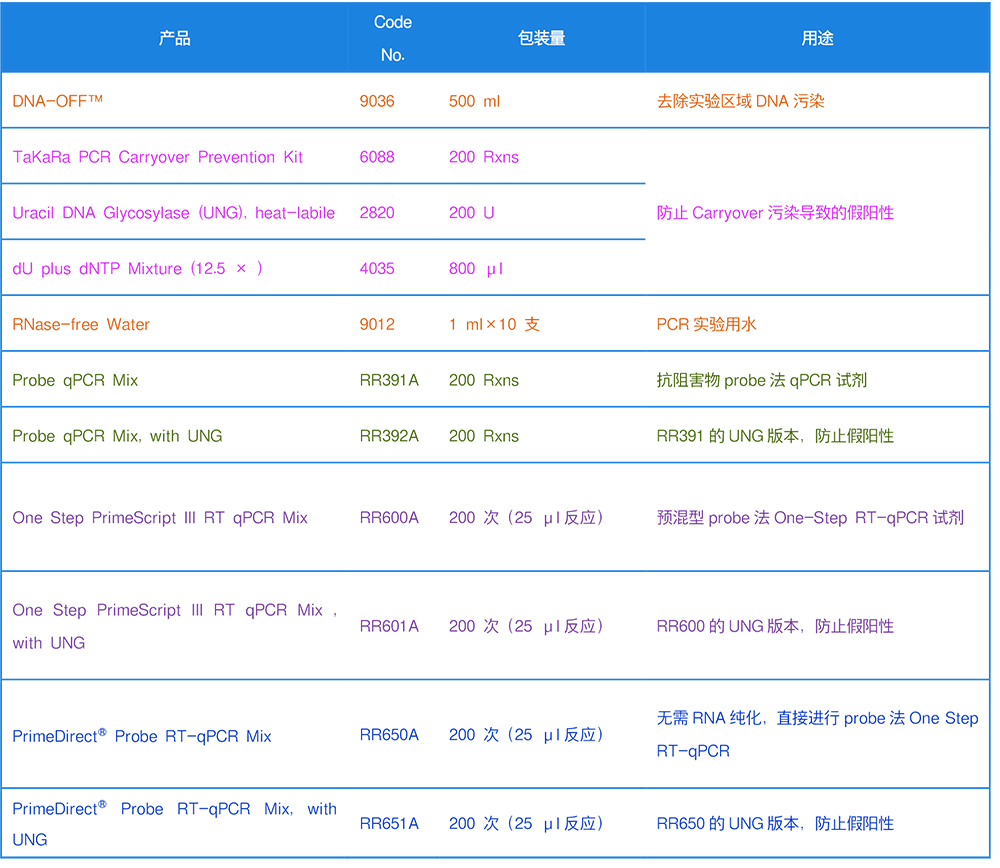This screenshot has width=1000, height=868.
Task: Click the package size in the RR600A row
Action: (x=526, y=517)
